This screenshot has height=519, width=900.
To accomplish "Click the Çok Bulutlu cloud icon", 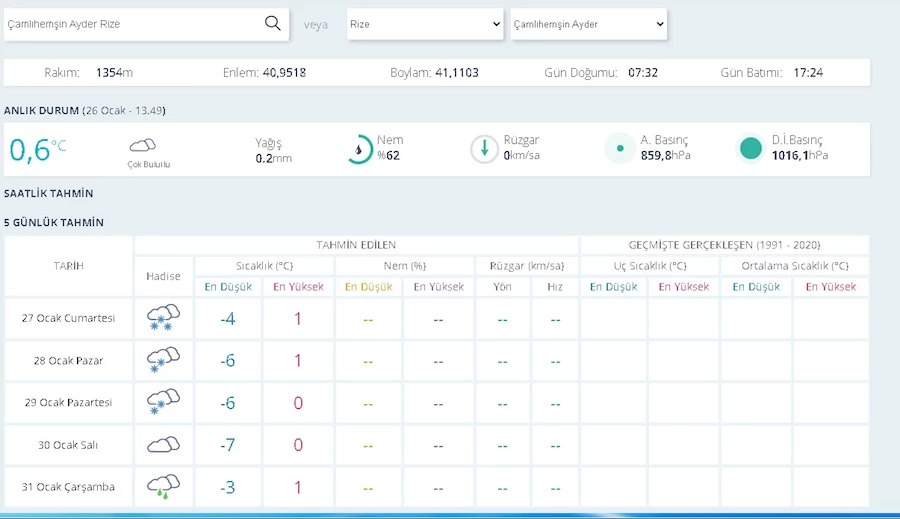I will pos(142,145).
